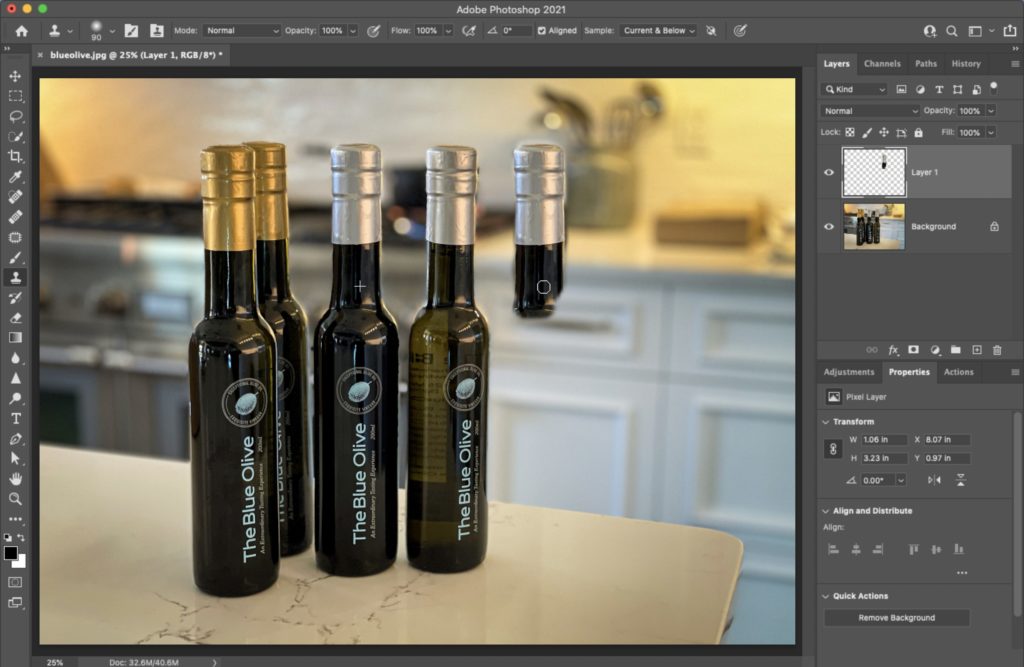Select the Layer 1 thumbnail

coord(874,172)
